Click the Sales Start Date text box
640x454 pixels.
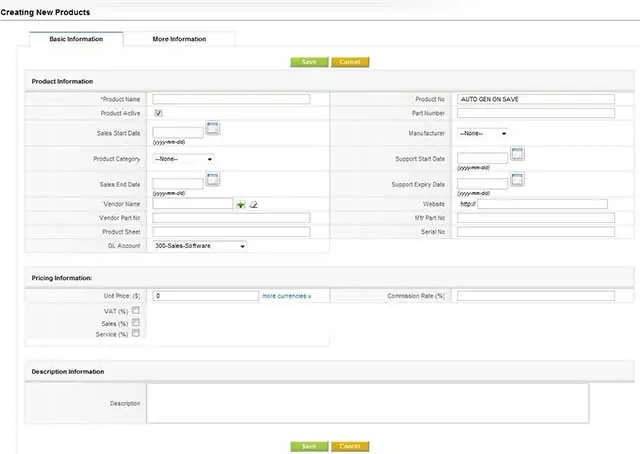point(178,132)
